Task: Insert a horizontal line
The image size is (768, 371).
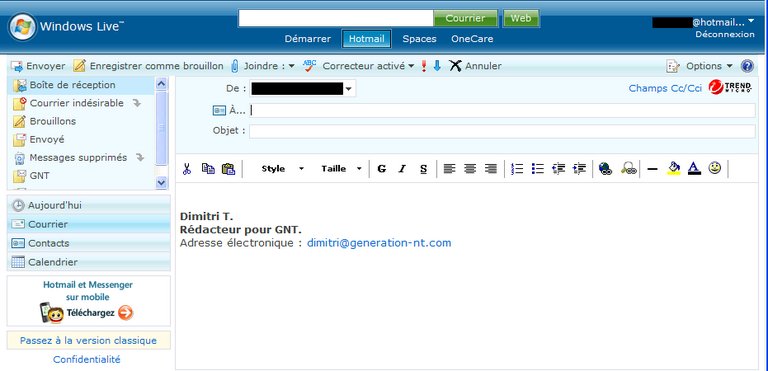Action: click(652, 170)
